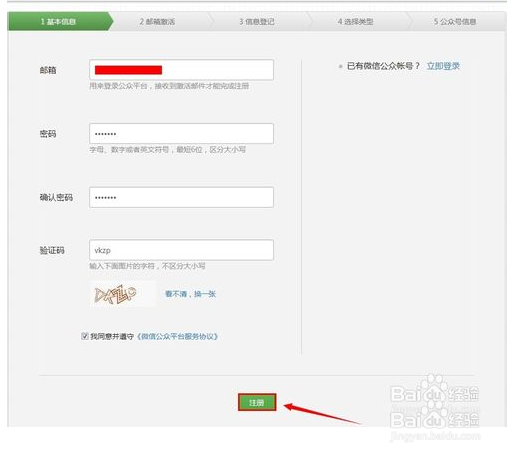Image resolution: width=509 pixels, height=454 pixels.
Task: Click the 看不清，换一张 link
Action: pyautogui.click(x=191, y=294)
